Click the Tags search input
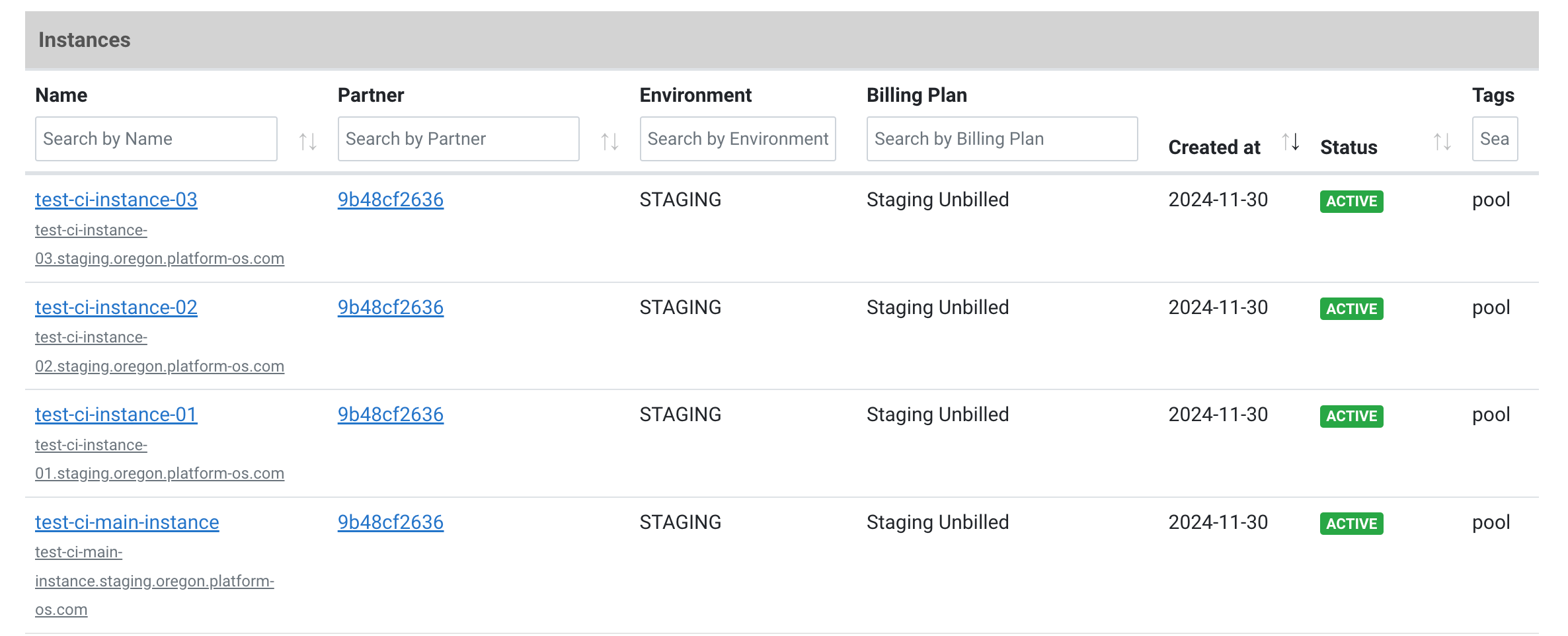This screenshot has height=636, width=1568. coord(1495,139)
